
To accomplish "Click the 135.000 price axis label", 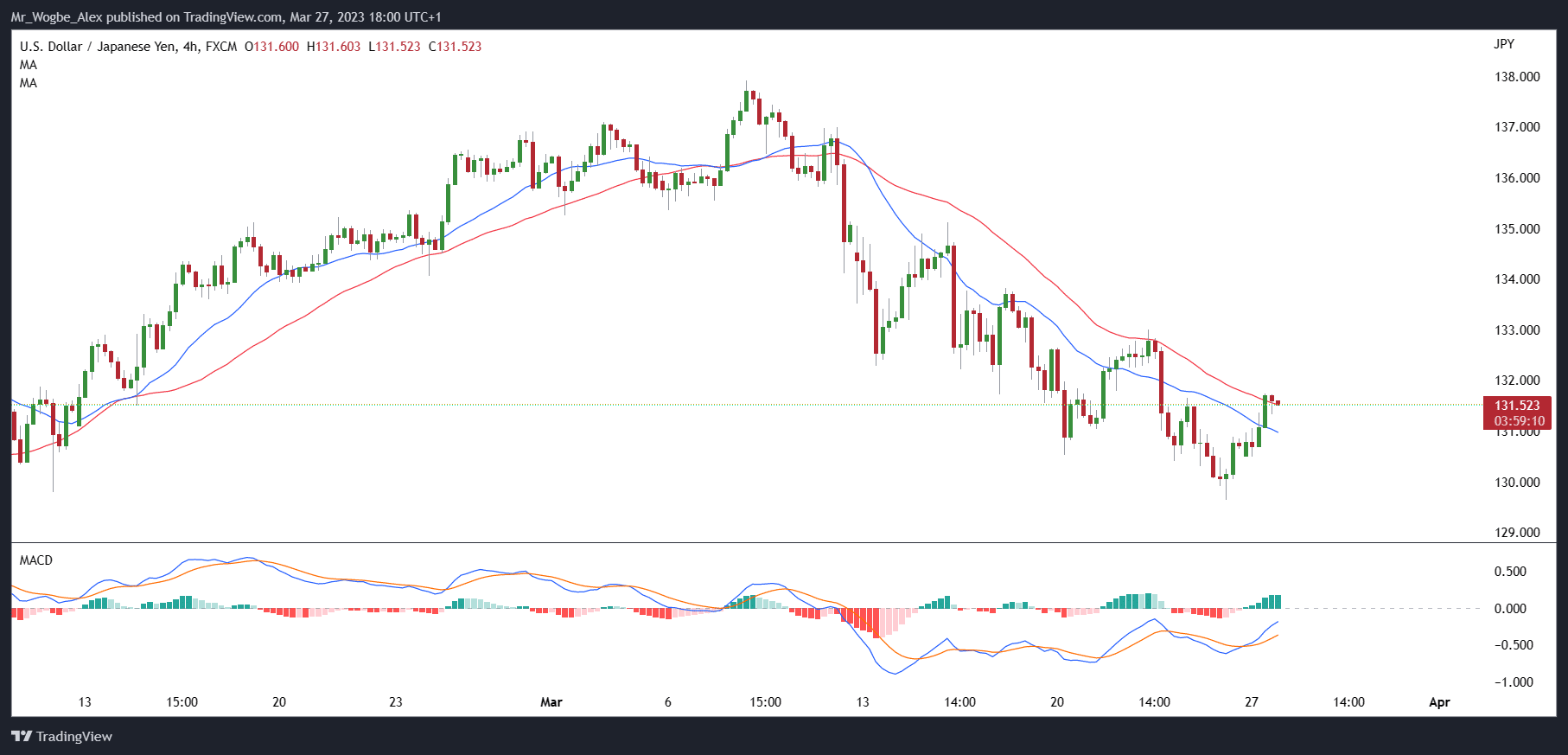I will point(1517,229).
